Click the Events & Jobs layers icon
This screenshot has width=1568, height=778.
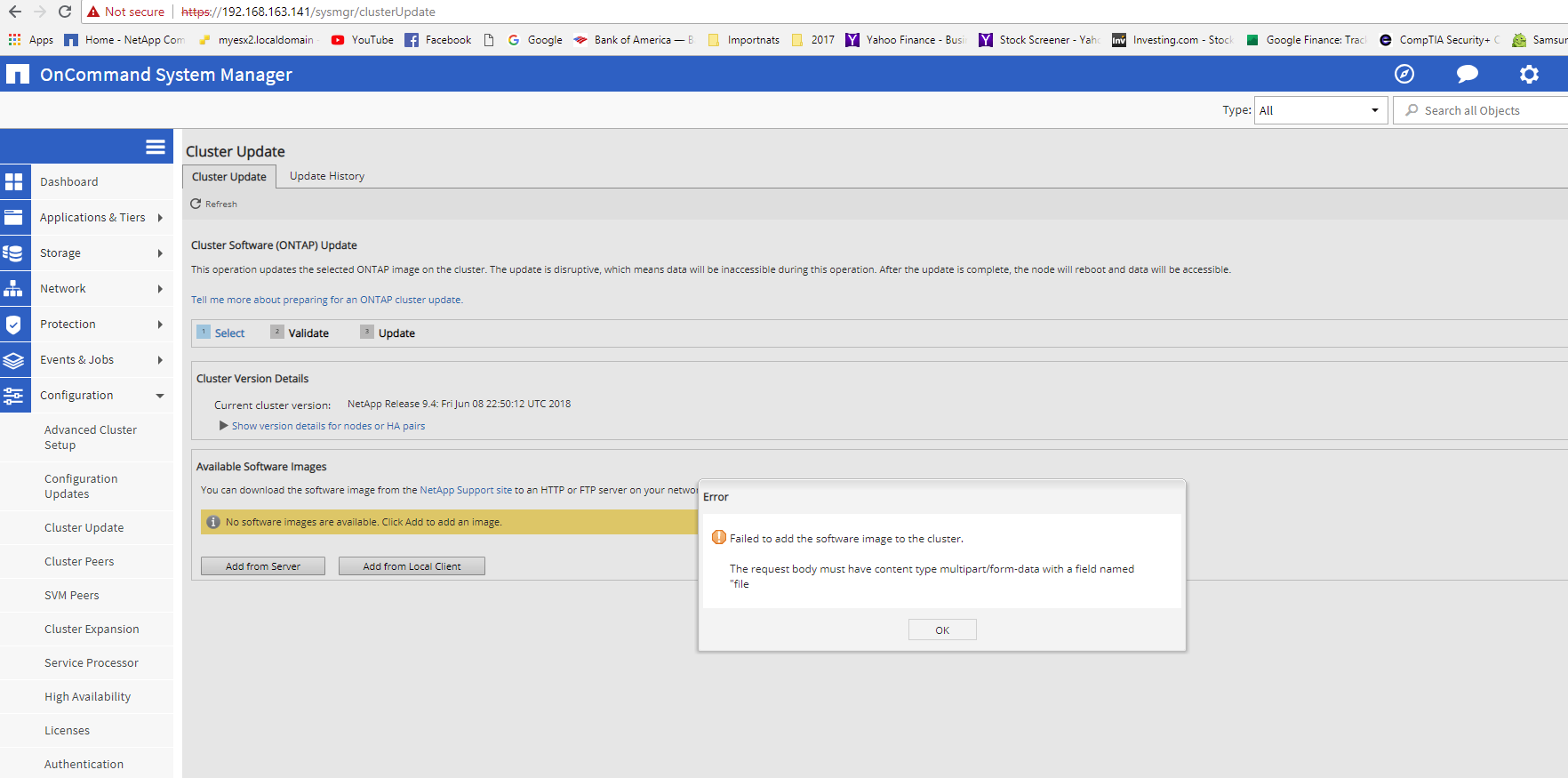pos(14,360)
